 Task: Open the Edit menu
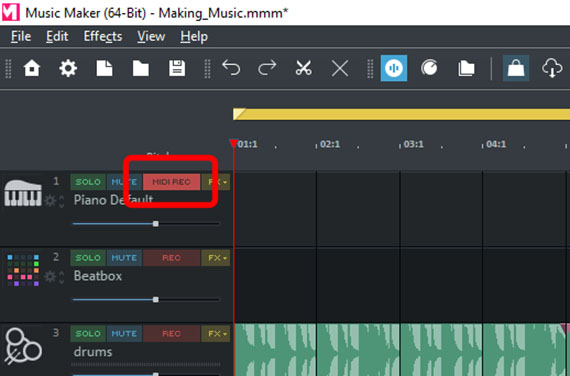[57, 36]
